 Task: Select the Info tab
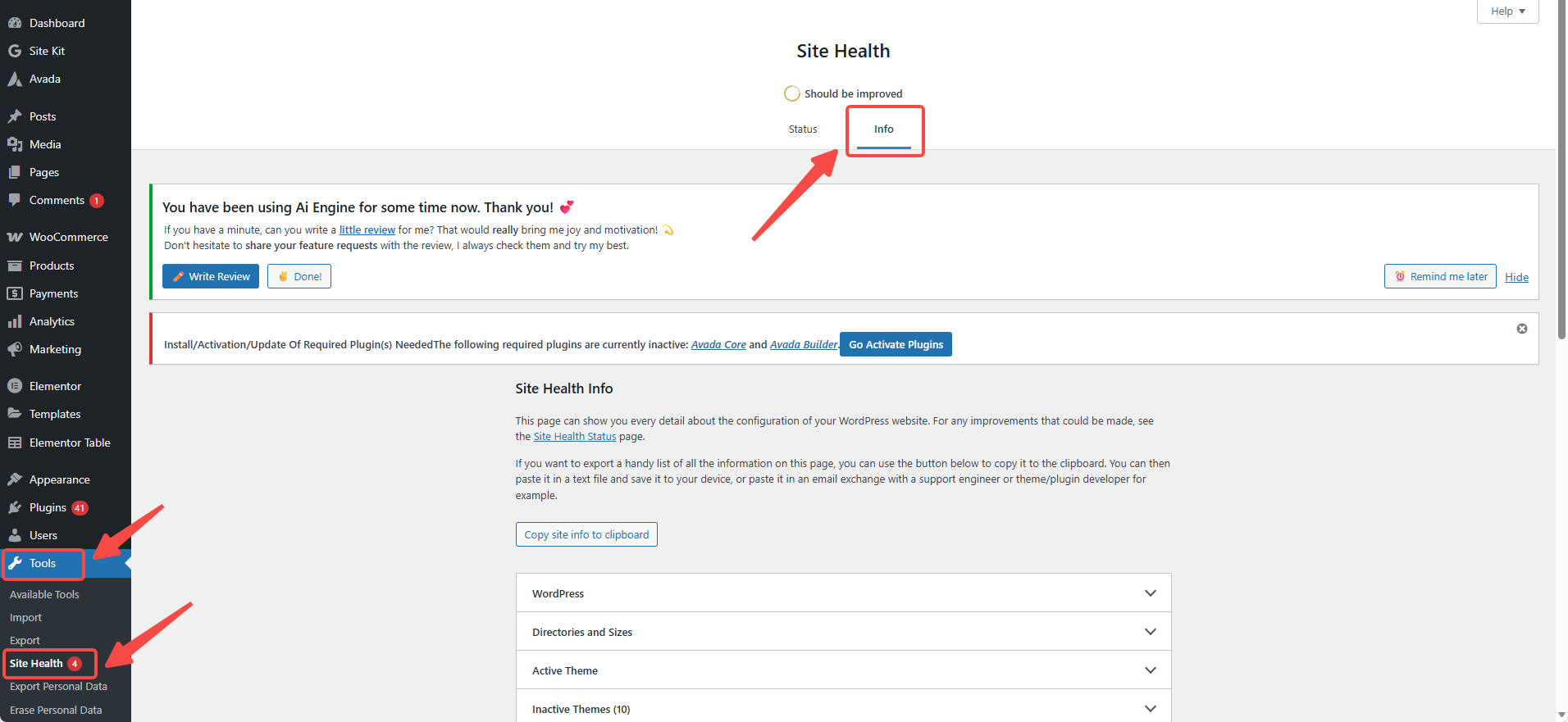pyautogui.click(x=883, y=129)
